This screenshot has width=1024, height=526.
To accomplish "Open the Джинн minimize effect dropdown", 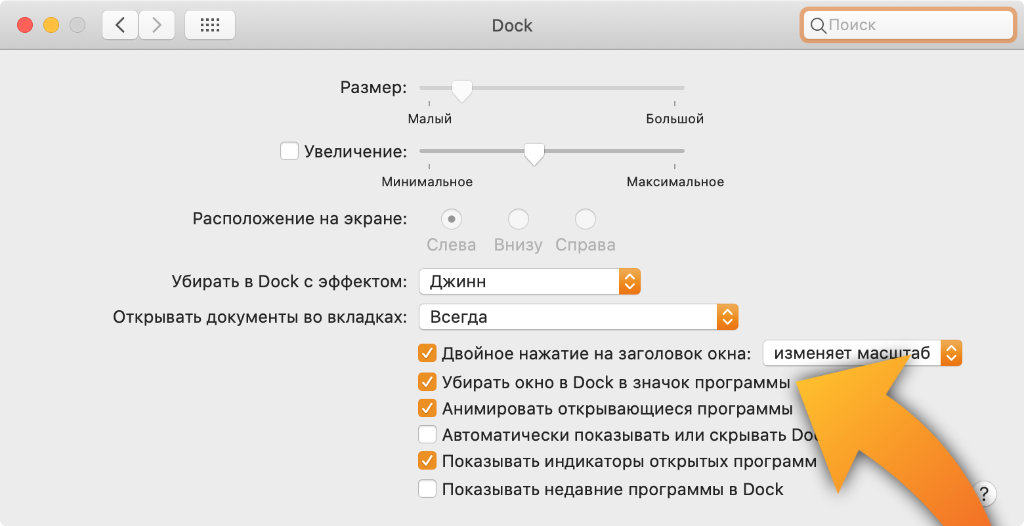I will pyautogui.click(x=529, y=281).
